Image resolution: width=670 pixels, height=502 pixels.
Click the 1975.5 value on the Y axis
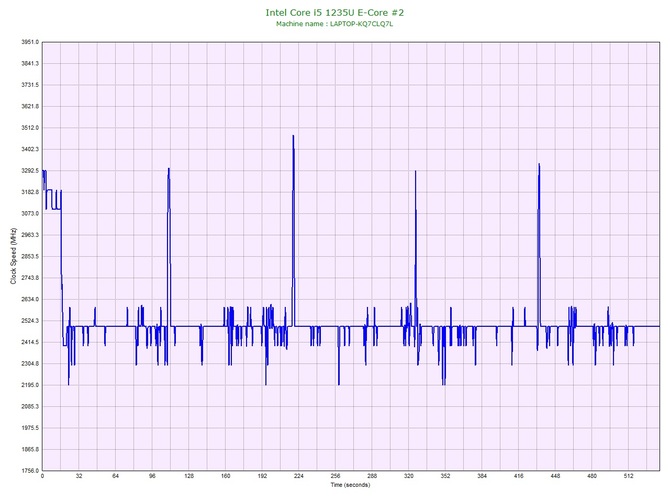coord(30,428)
